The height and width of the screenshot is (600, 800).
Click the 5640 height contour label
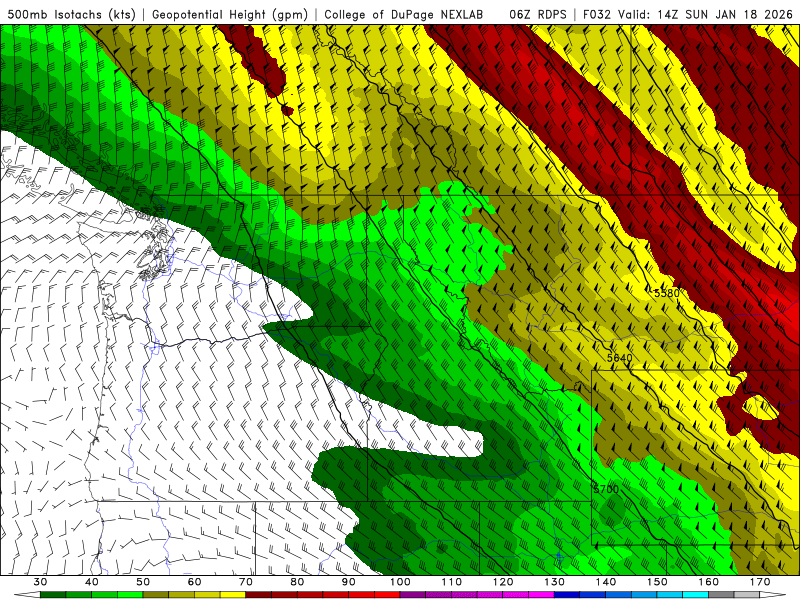619,358
